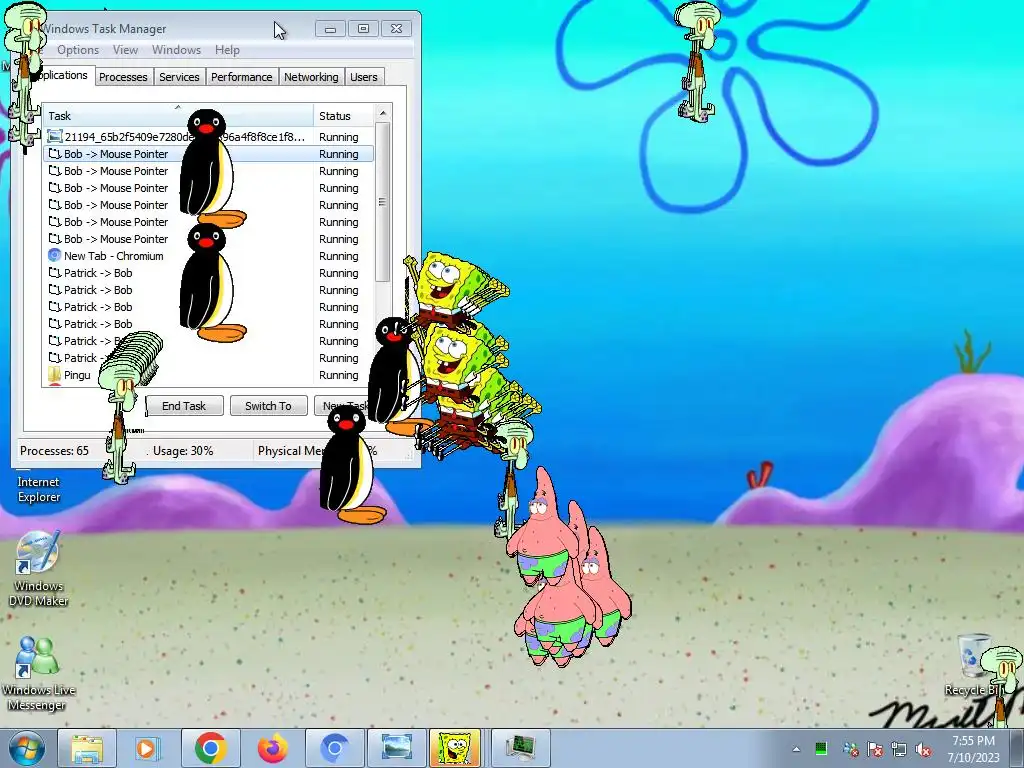Select the 21194_65b2f5409e7280 task row
Screen dimensions: 1024x768
[x=208, y=137]
